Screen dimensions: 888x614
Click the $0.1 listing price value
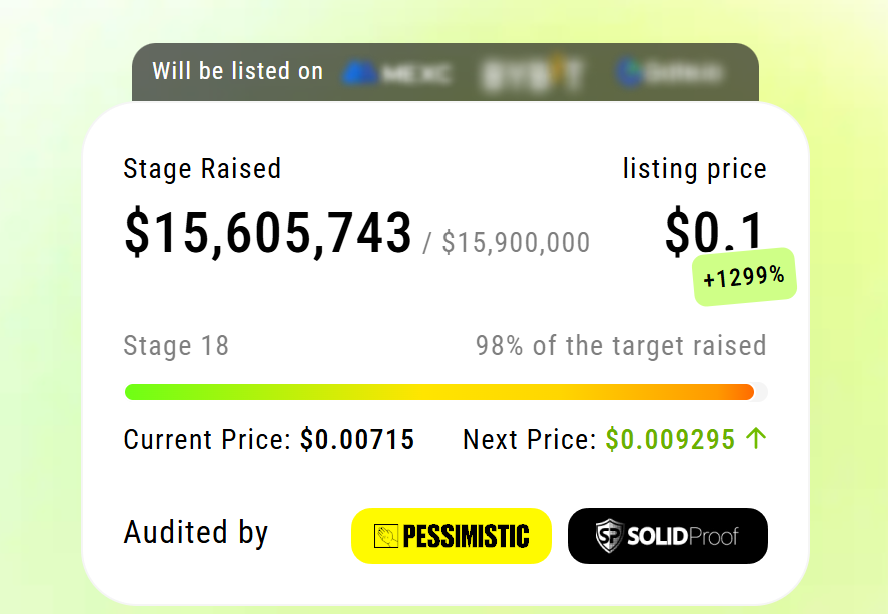tap(714, 232)
